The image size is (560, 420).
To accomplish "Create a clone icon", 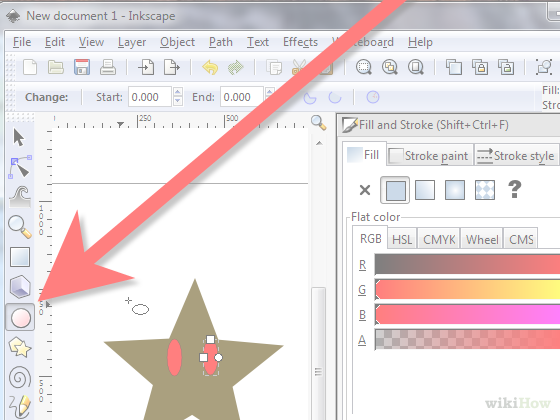I will point(480,67).
